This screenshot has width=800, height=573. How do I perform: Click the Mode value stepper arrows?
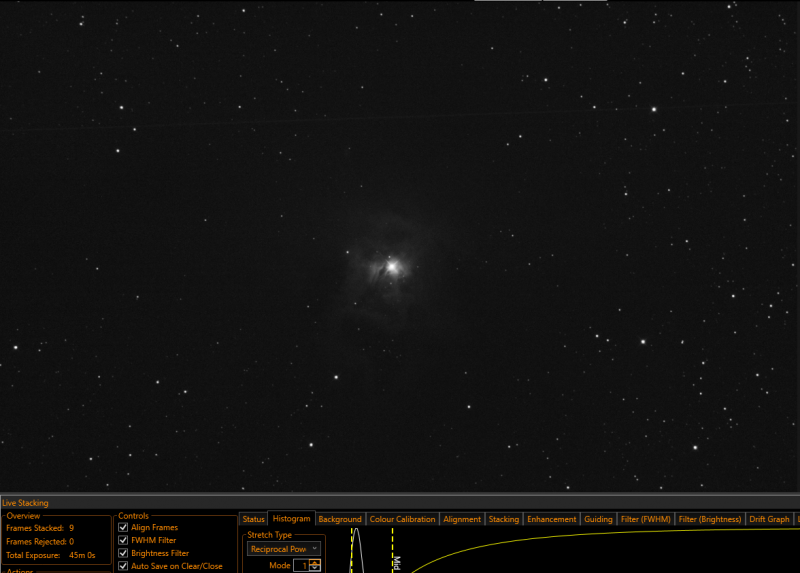[x=315, y=565]
